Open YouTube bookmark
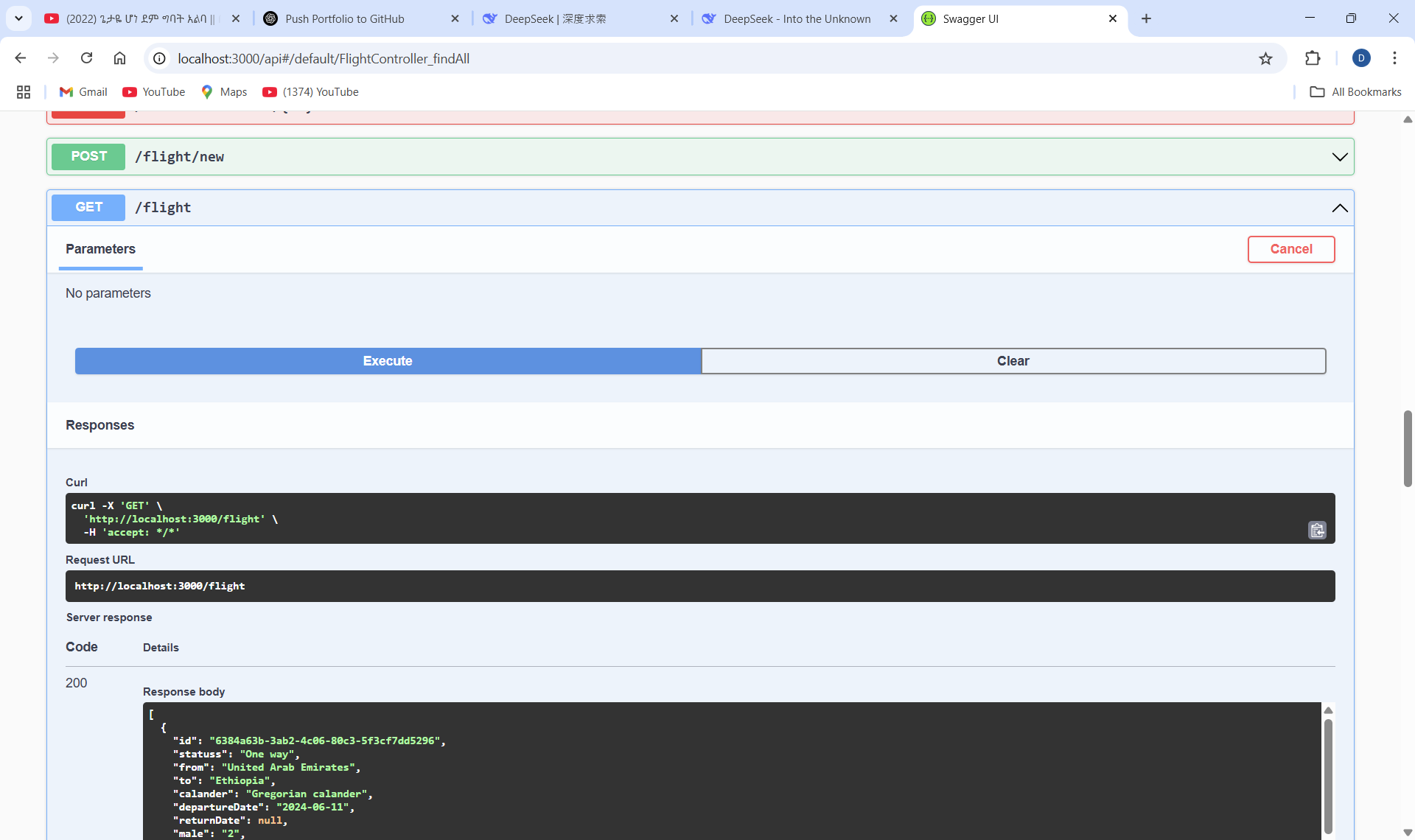The width and height of the screenshot is (1415, 840). point(154,92)
